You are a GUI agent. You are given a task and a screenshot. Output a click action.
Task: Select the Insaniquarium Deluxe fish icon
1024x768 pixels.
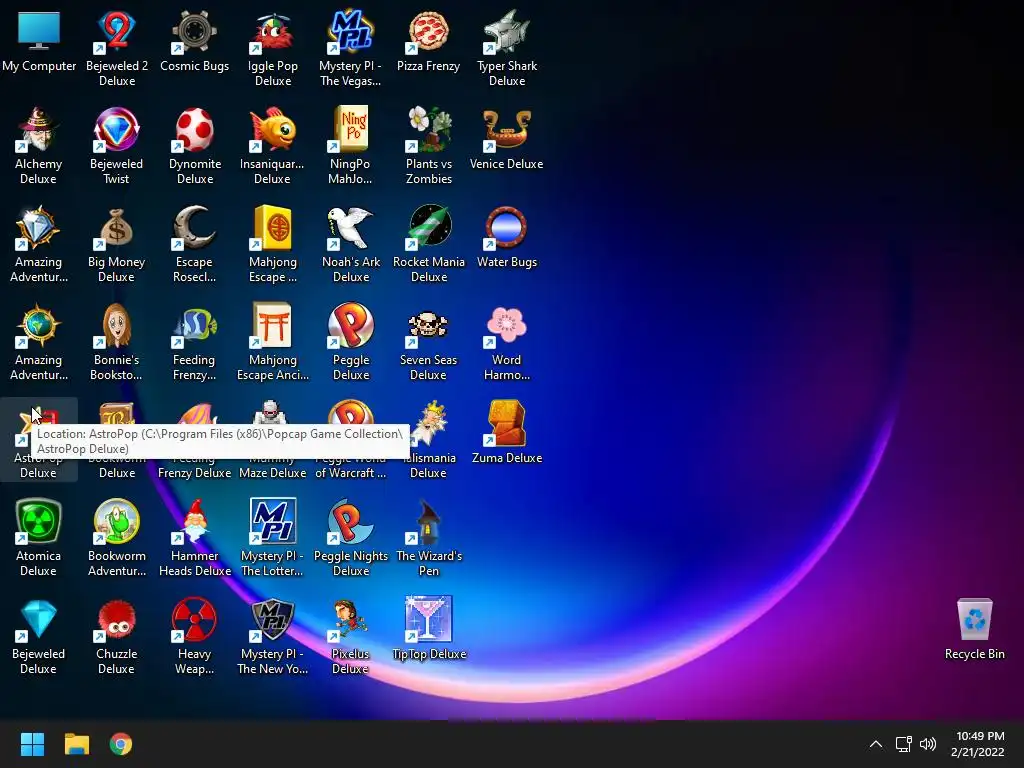pyautogui.click(x=273, y=129)
